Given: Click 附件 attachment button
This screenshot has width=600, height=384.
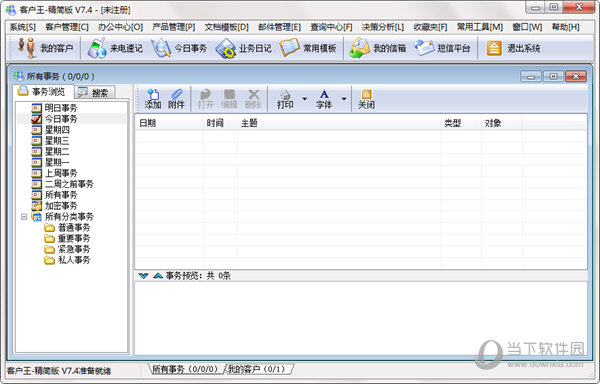Looking at the screenshot, I should (176, 99).
